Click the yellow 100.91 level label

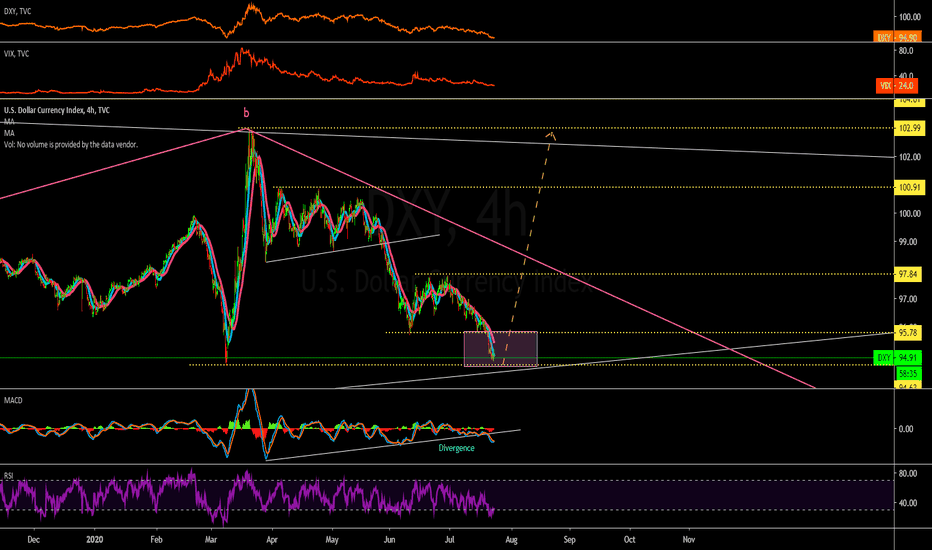click(x=909, y=187)
